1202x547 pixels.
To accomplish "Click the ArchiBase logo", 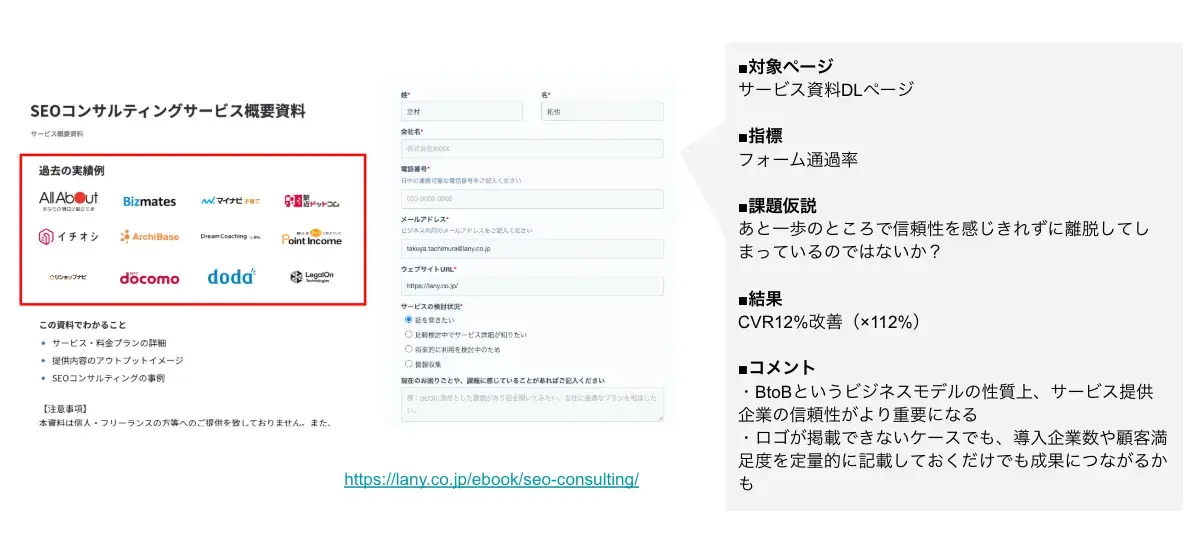I will click(x=149, y=237).
